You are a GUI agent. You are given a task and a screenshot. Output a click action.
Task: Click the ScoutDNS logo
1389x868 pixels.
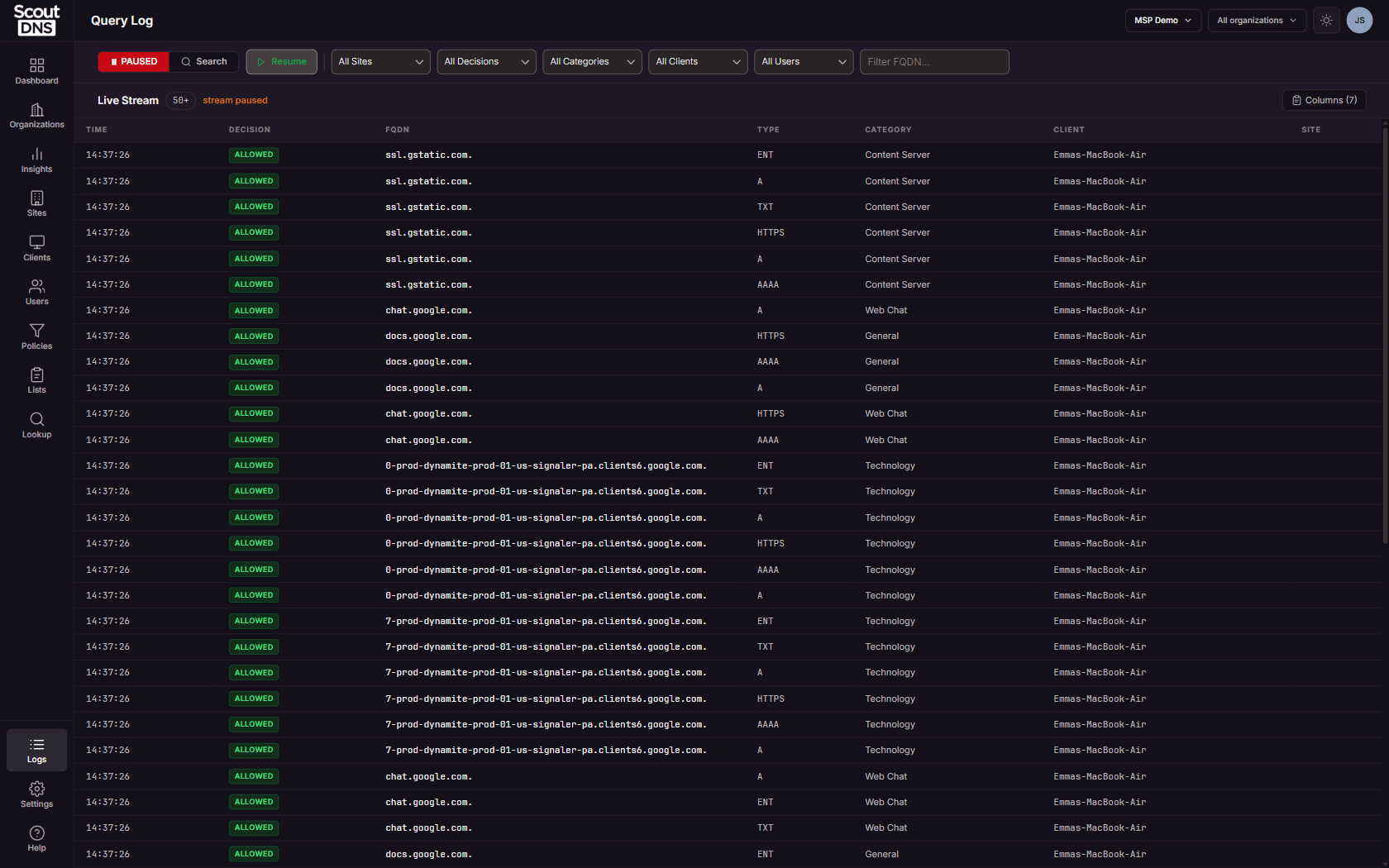pos(36,20)
